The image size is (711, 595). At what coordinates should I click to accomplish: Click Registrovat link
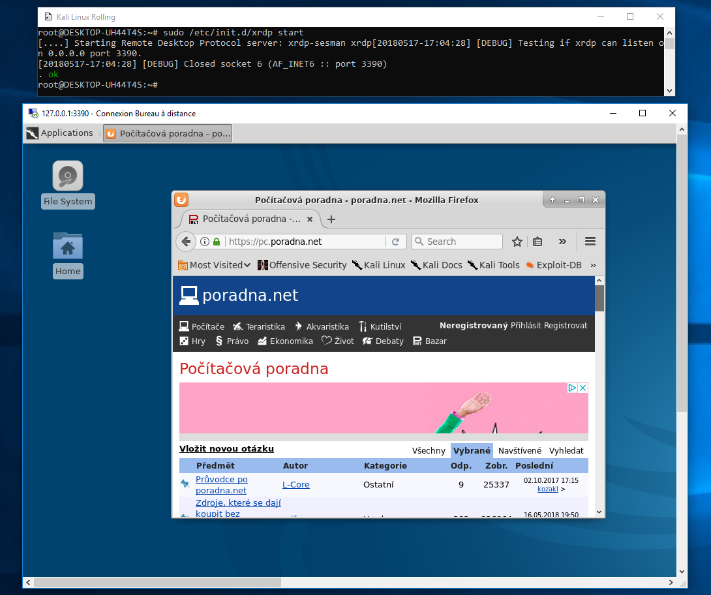pyautogui.click(x=565, y=326)
